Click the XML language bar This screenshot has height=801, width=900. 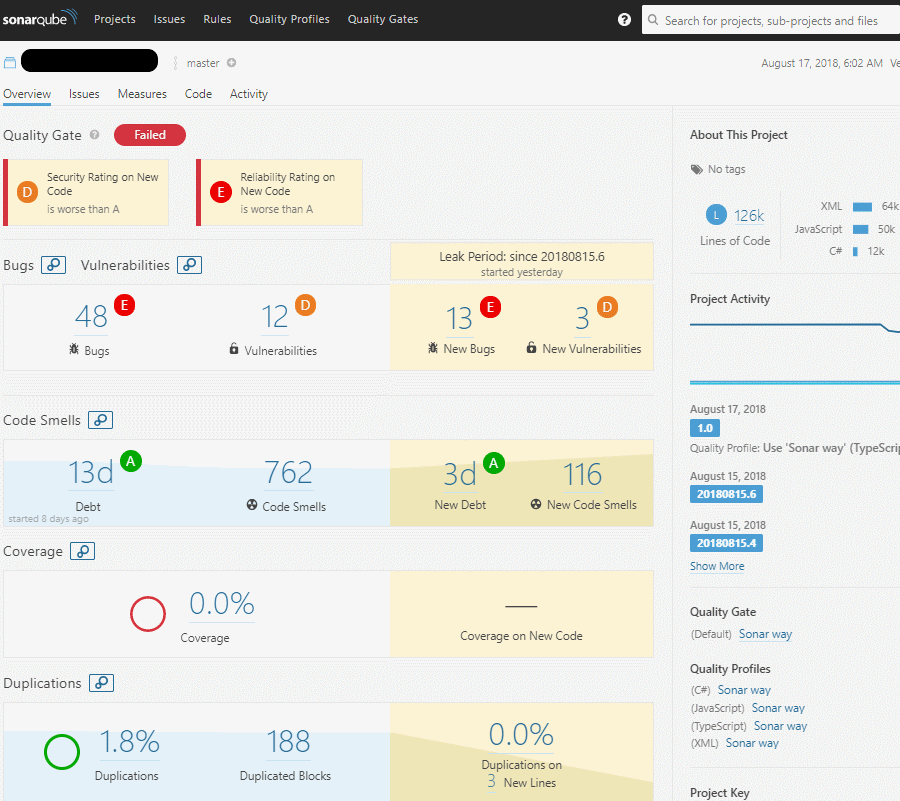pos(862,207)
